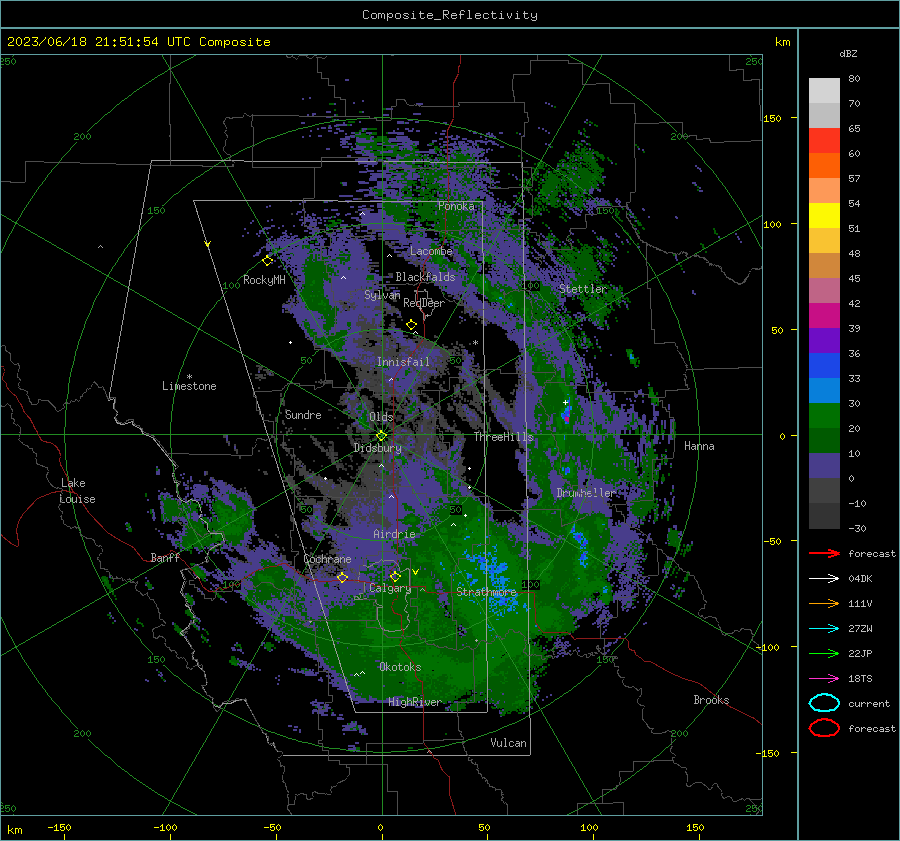Click the Blackfalds city label
Image resolution: width=900 pixels, height=841 pixels.
425,277
